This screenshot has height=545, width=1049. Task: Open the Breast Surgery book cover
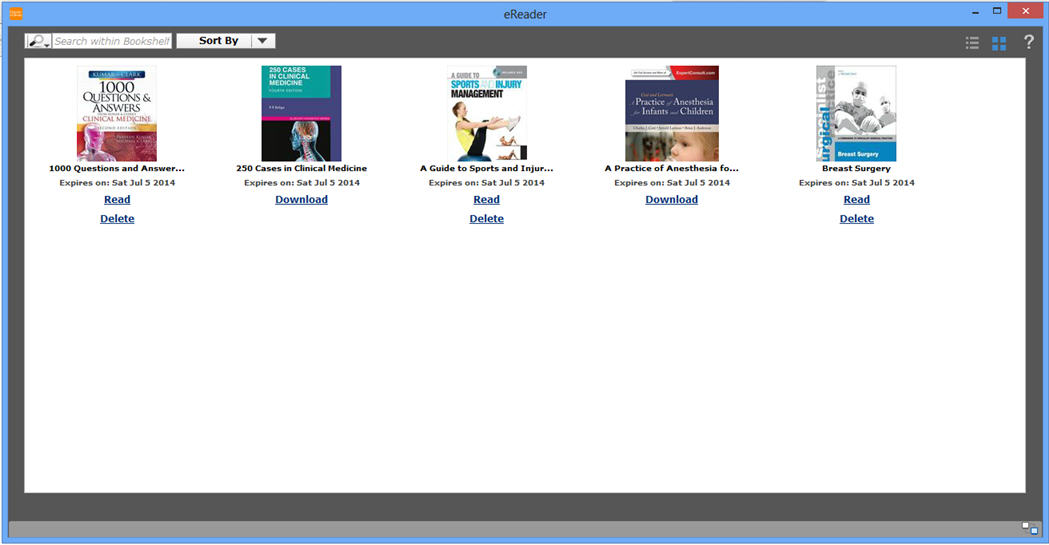(856, 113)
